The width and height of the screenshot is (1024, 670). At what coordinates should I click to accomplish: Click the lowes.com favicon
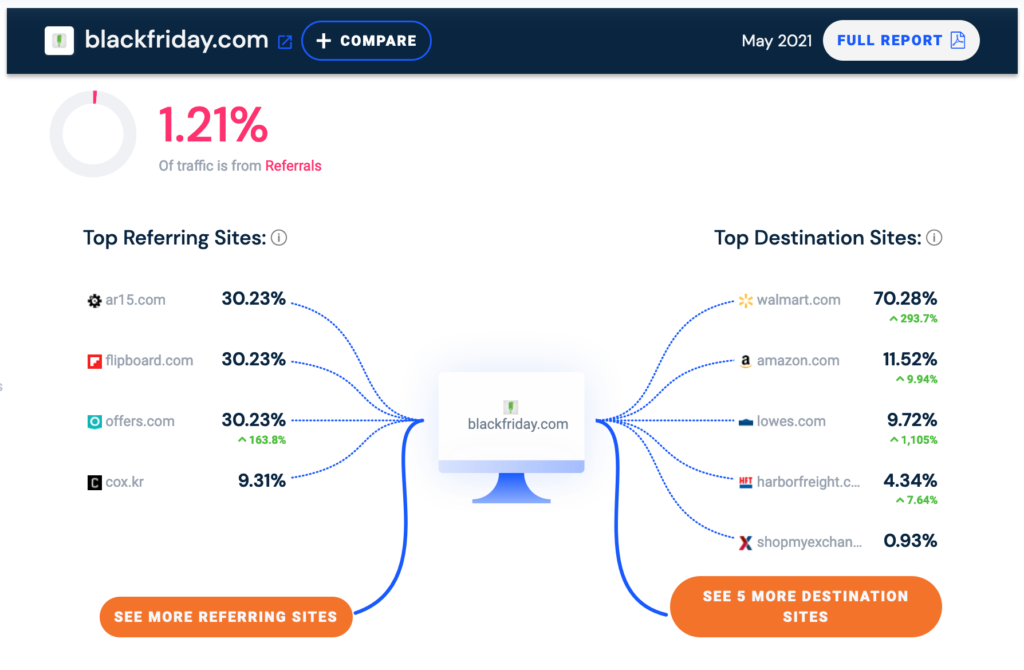[x=745, y=421]
